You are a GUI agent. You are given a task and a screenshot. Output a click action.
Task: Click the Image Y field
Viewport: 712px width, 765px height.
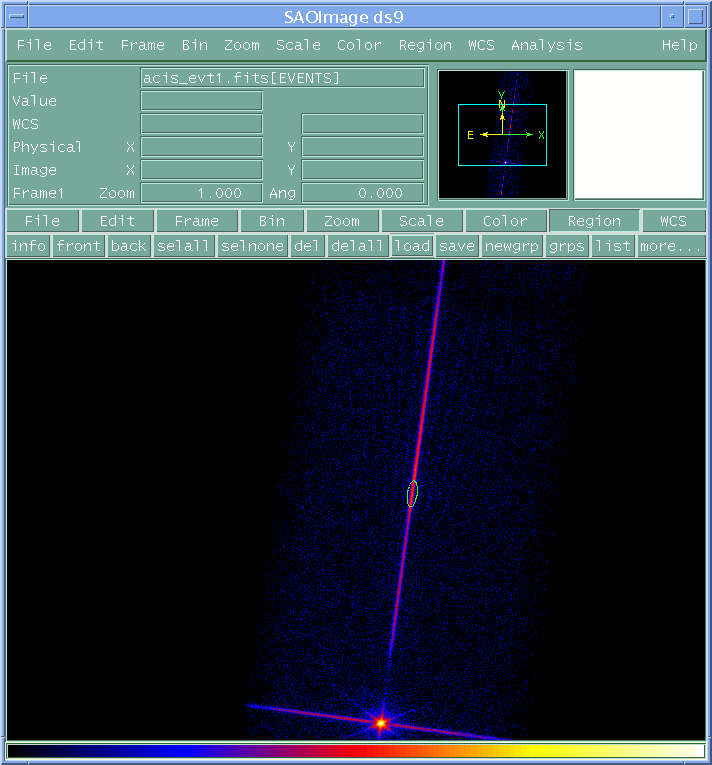point(363,170)
